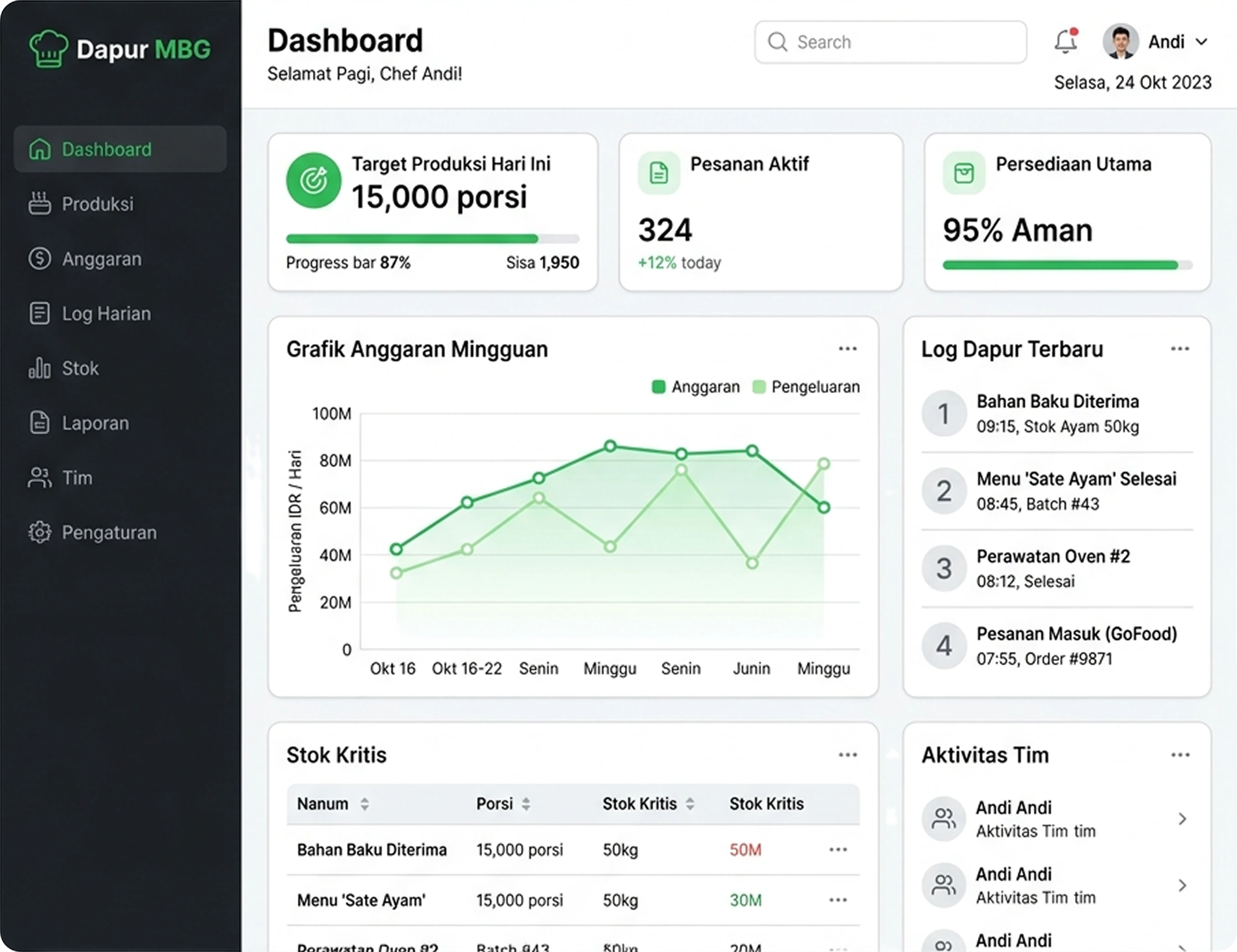The image size is (1237, 952).
Task: Open notifications bell icon
Action: 1065,41
